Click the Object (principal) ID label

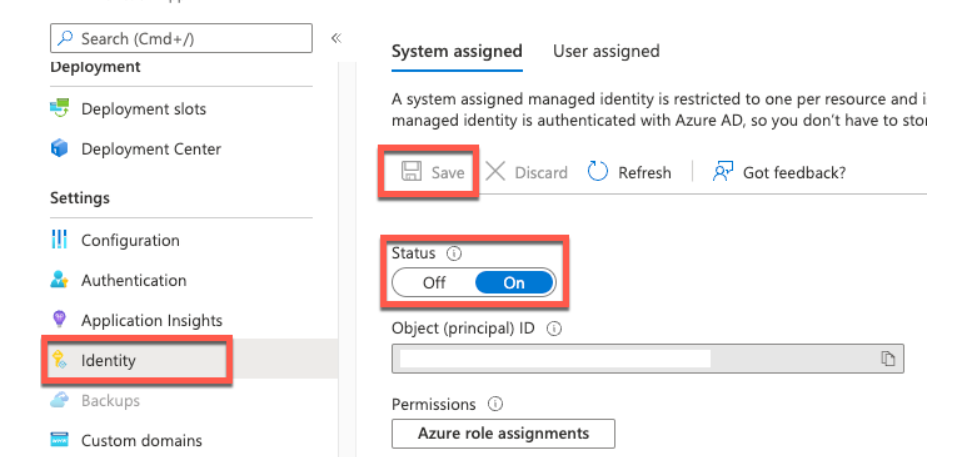click(x=462, y=329)
